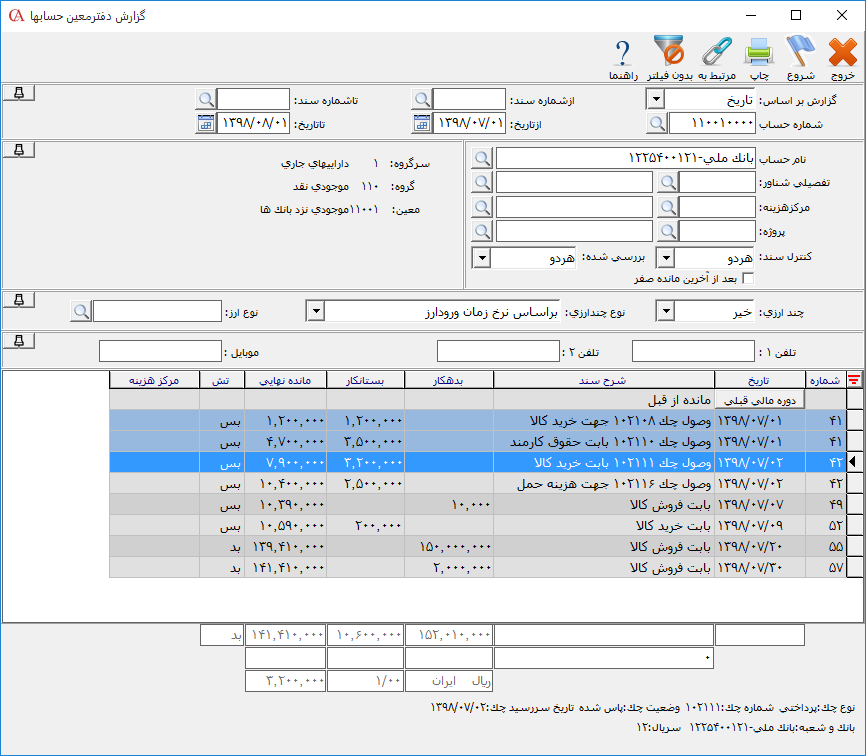Click search icon beside شماره حساب field
Viewport: 866px width, 756px height.
pos(657,123)
